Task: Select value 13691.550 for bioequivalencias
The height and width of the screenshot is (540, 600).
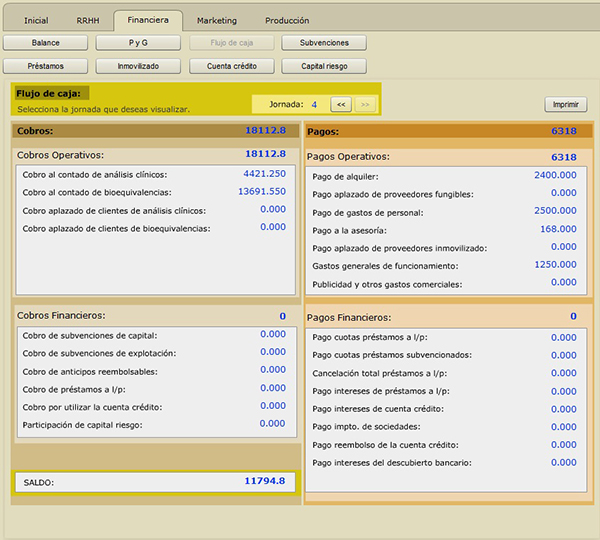Action: coord(262,191)
